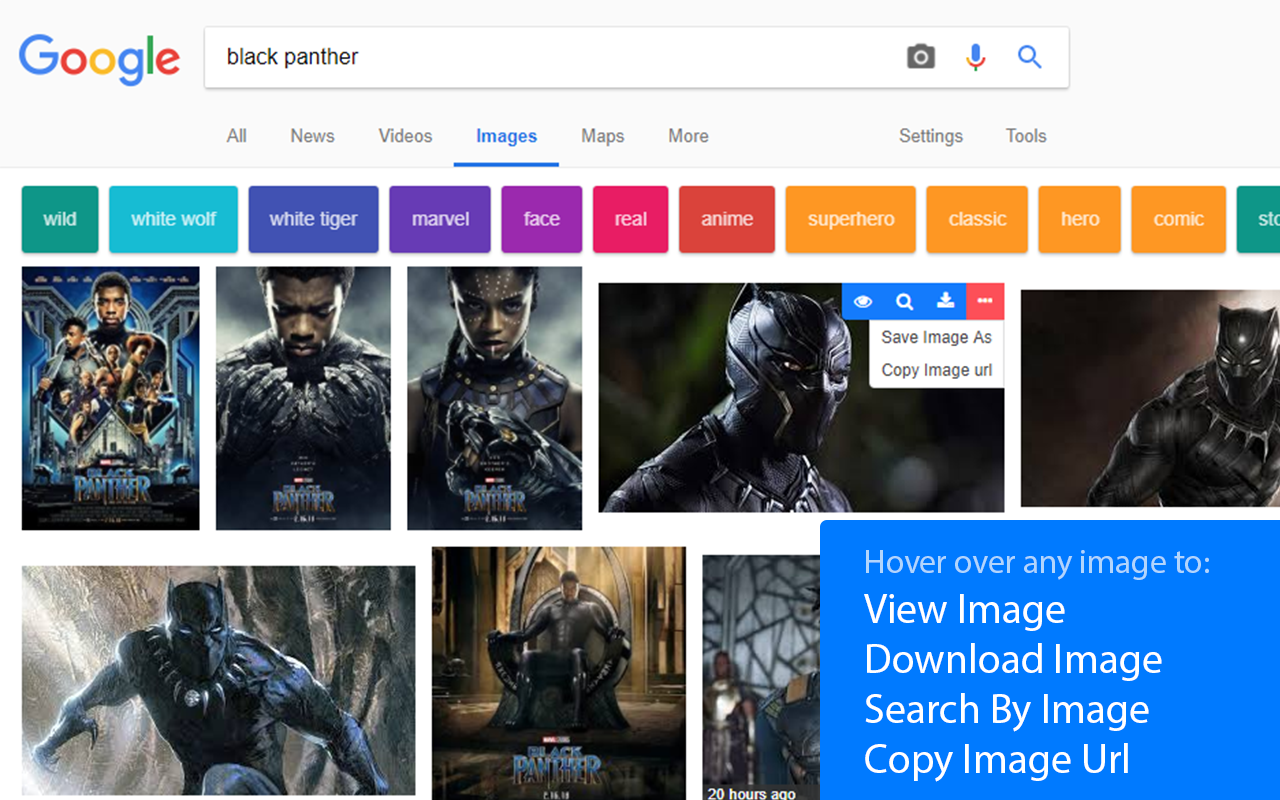The height and width of the screenshot is (800, 1280).
Task: Choose Save Image As from the menu
Action: pos(937,337)
